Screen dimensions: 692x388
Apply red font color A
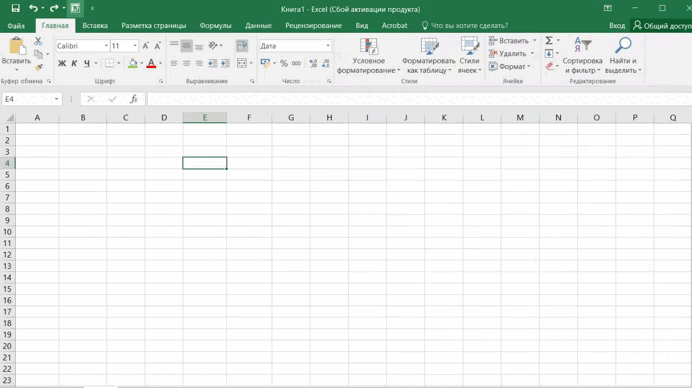151,64
